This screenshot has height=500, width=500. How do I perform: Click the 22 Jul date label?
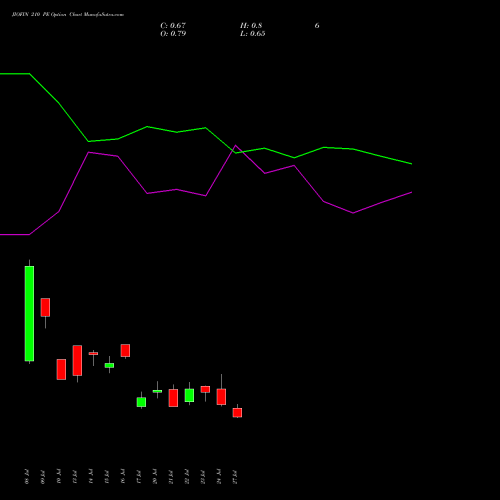[x=187, y=477]
